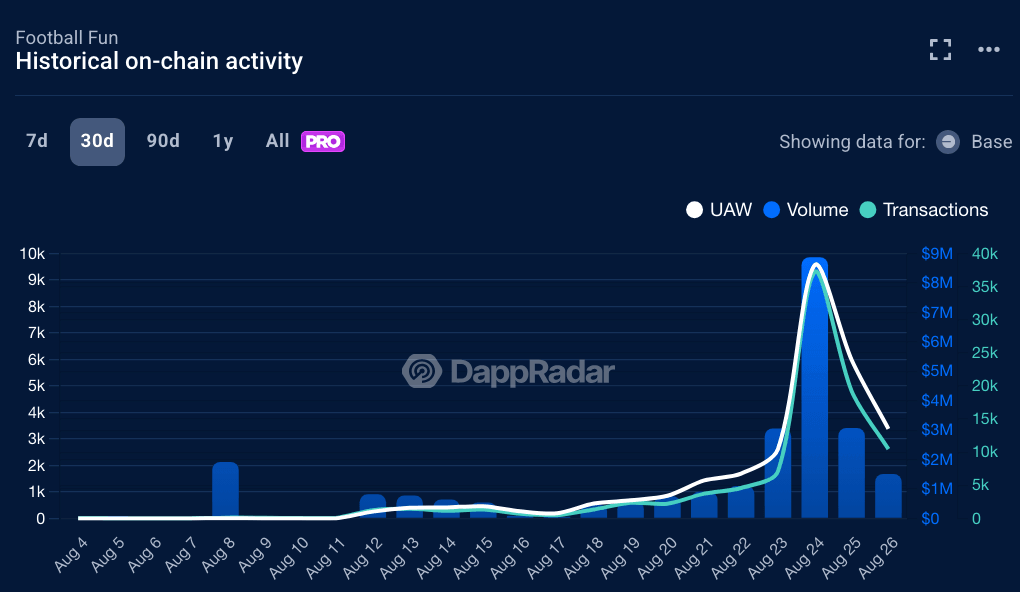
Task: Click the Base chain logo icon
Action: (x=948, y=142)
